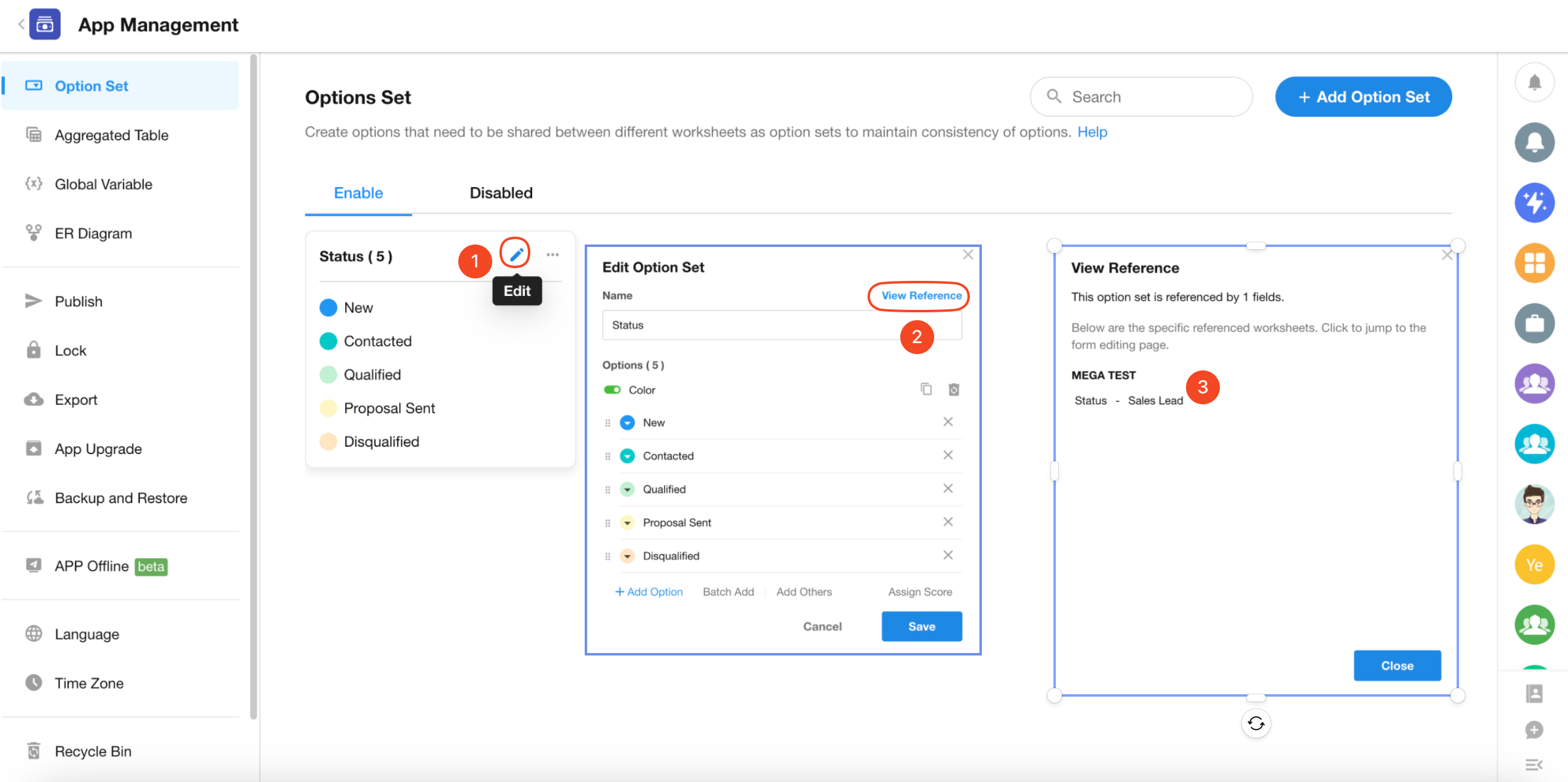Open color dropdown for New option
Image resolution: width=1568 pixels, height=782 pixels.
click(627, 422)
